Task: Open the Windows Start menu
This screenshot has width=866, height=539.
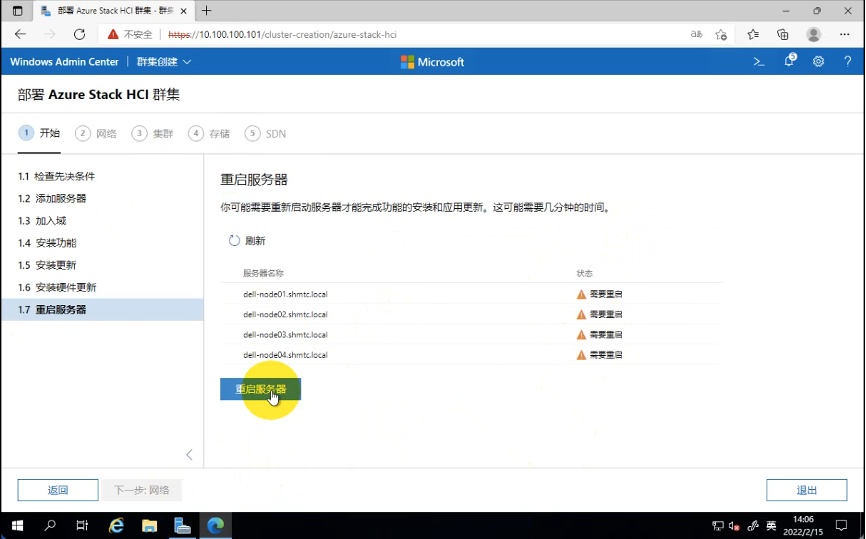Action: click(x=17, y=525)
